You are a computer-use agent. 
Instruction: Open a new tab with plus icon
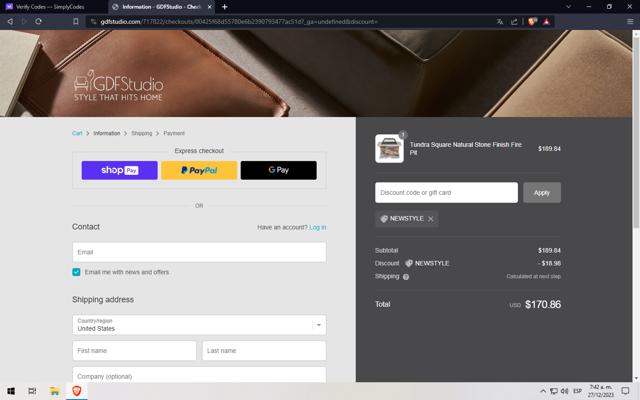224,7
